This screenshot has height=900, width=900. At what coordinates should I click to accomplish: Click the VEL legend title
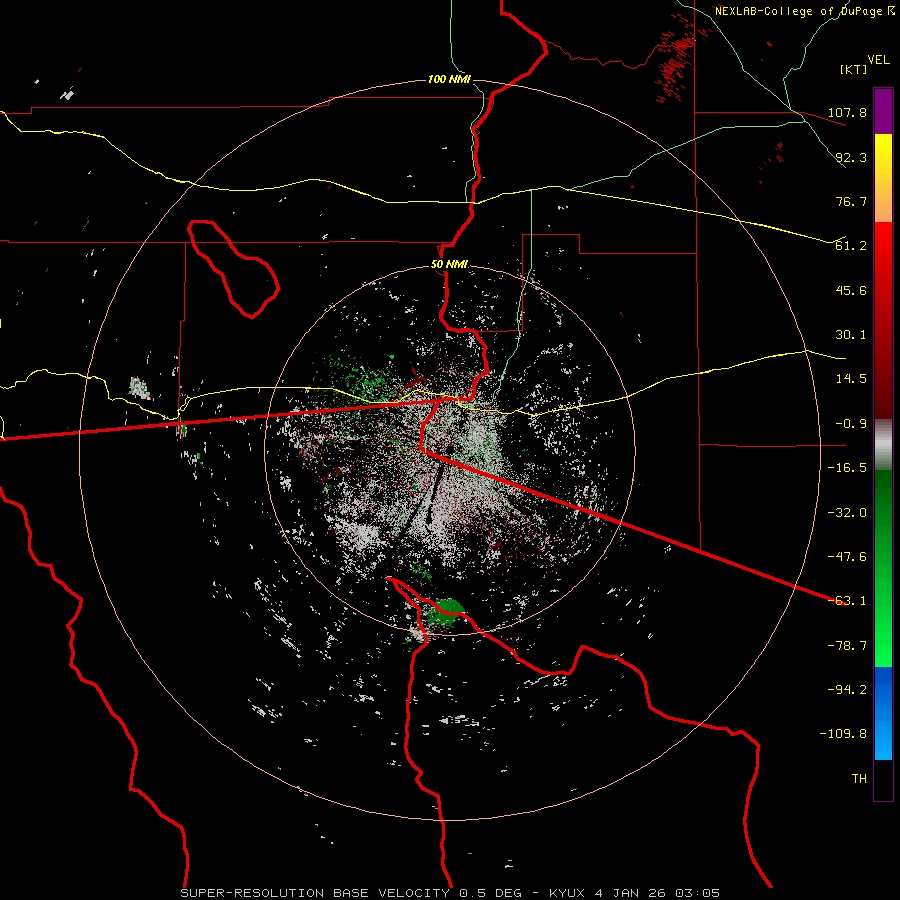(x=878, y=59)
